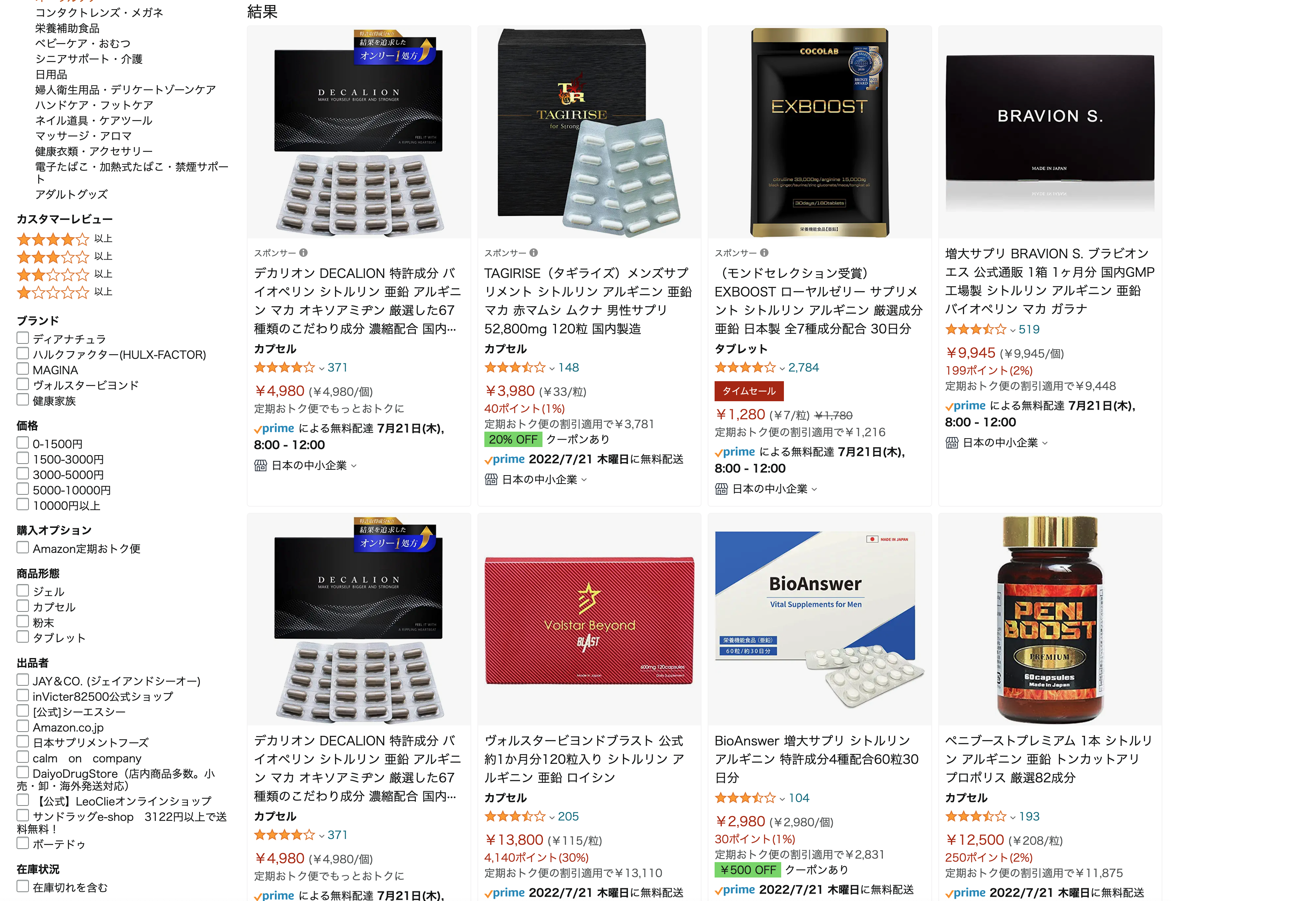
Task: Click small business store icon under BRAVION S.
Action: (x=952, y=442)
